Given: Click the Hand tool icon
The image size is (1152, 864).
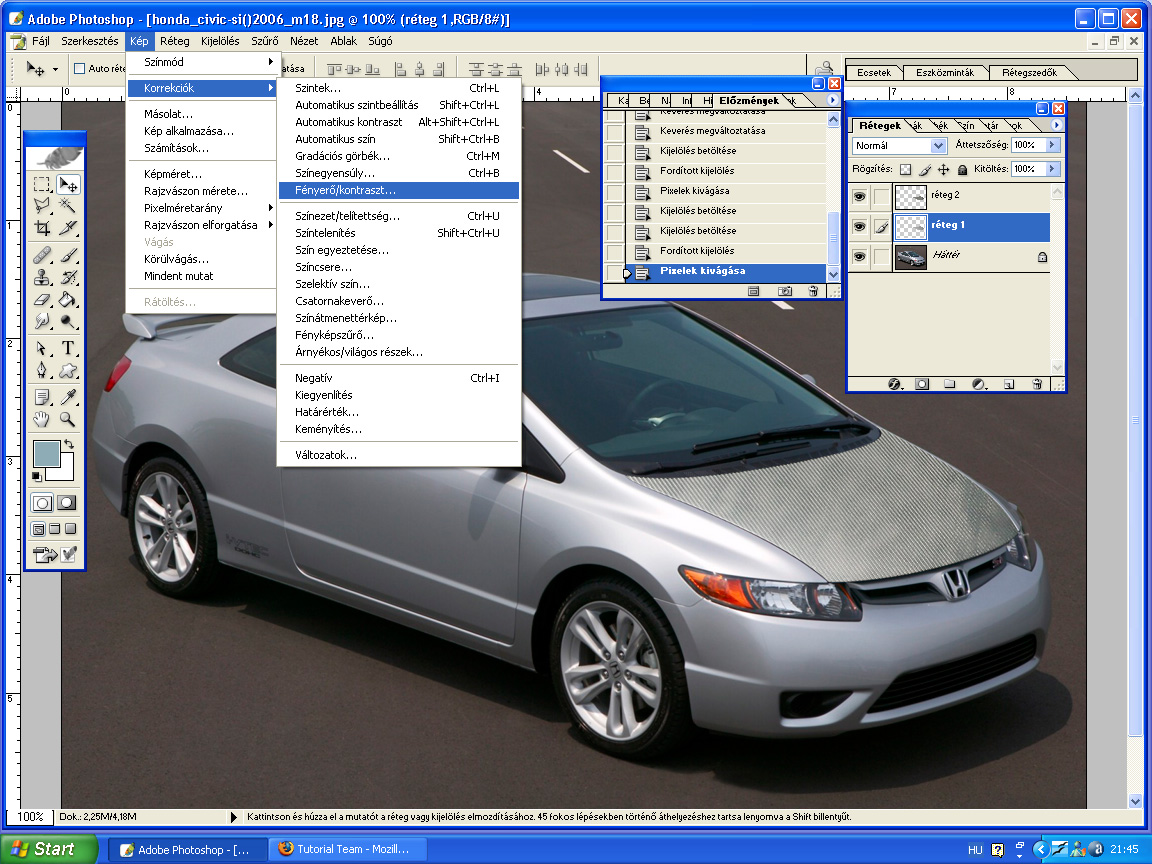Looking at the screenshot, I should [42, 419].
